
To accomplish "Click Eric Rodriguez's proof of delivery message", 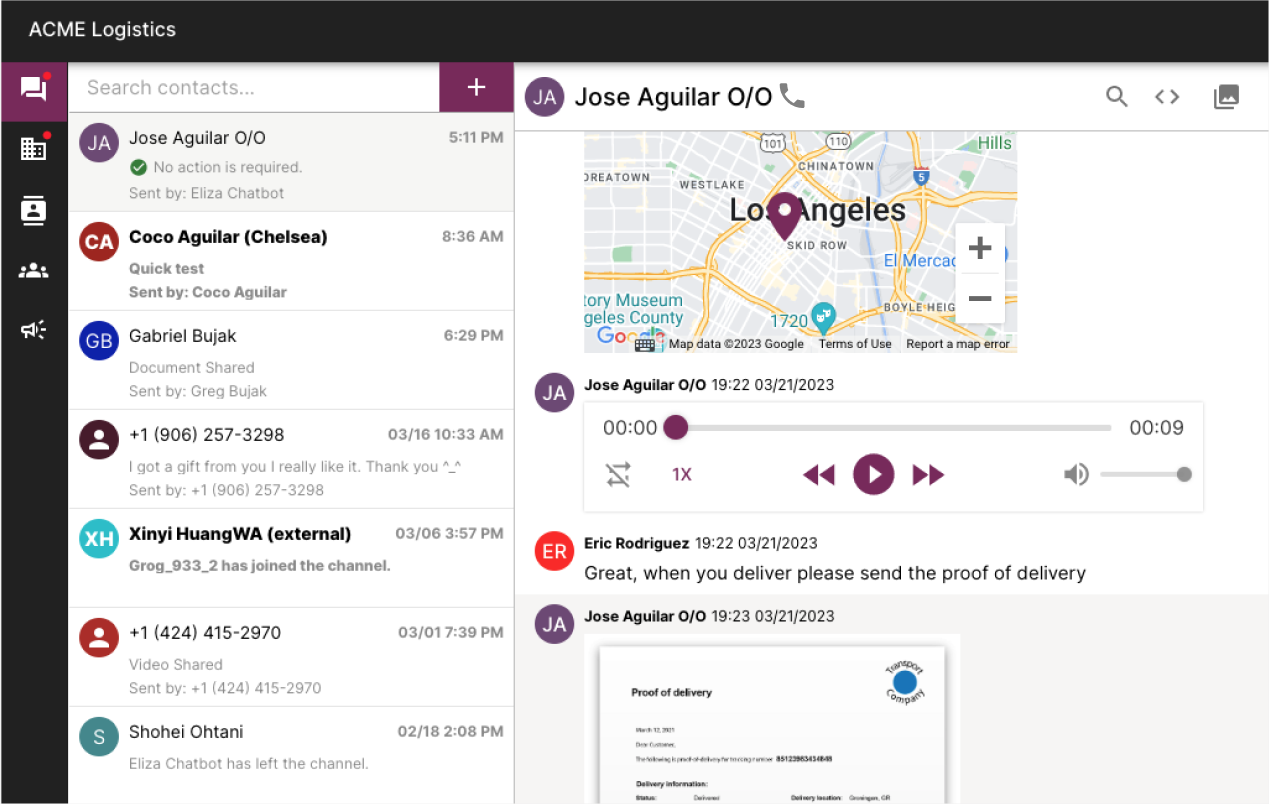I will (x=835, y=574).
